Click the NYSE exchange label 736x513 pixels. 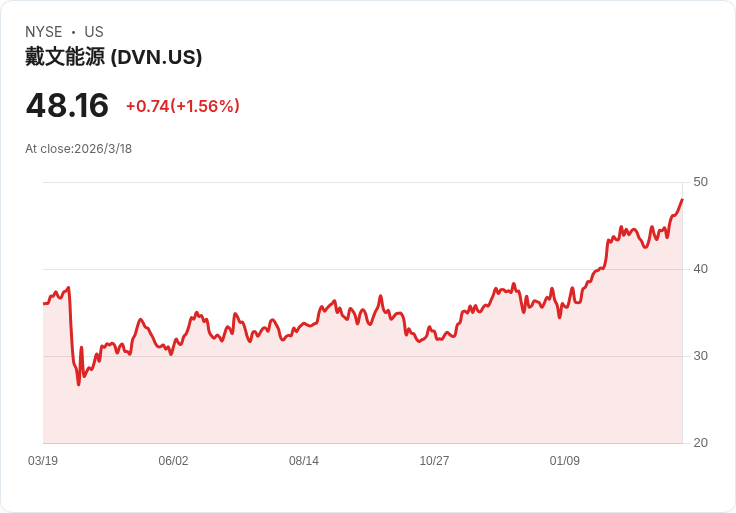pyautogui.click(x=44, y=32)
